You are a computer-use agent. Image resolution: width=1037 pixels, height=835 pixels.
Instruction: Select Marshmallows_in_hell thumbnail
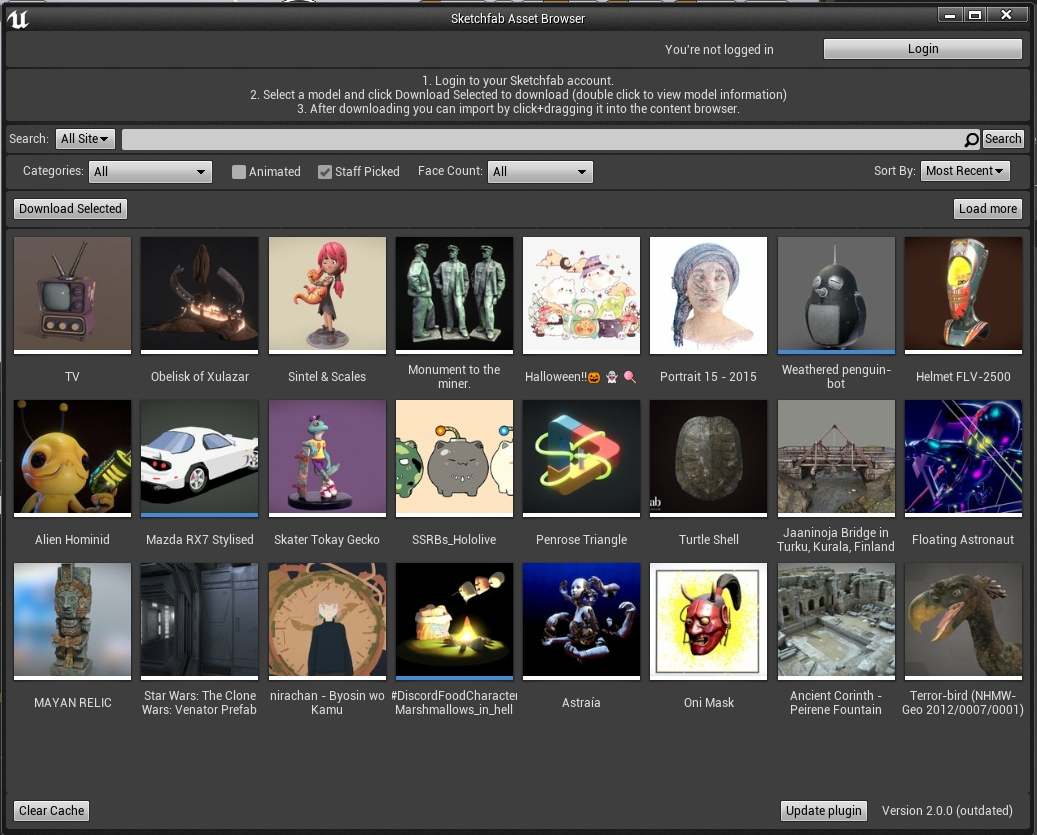coord(454,621)
